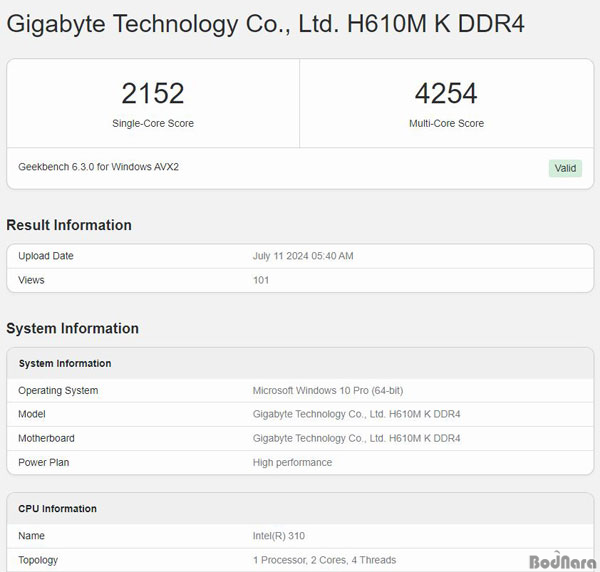The width and height of the screenshot is (600, 572).
Task: Click the Model row label
Action: [x=32, y=414]
